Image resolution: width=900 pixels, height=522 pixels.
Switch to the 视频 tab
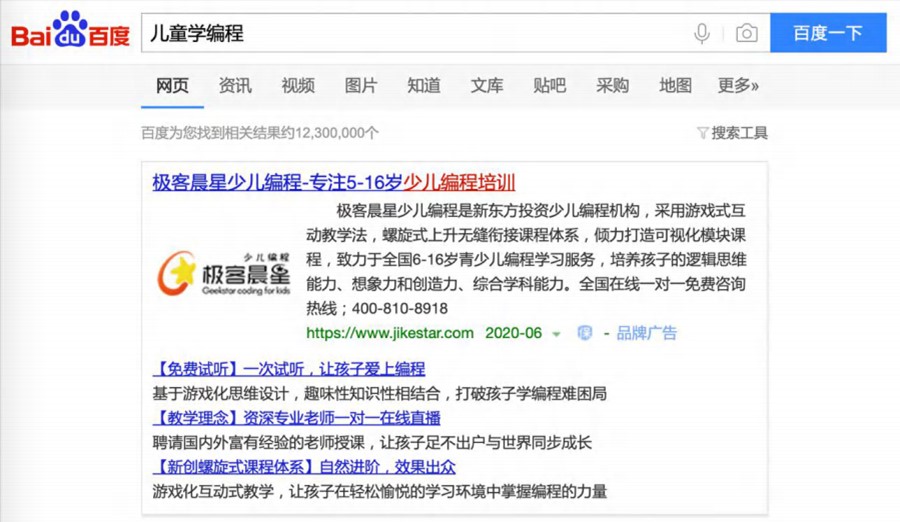[298, 86]
